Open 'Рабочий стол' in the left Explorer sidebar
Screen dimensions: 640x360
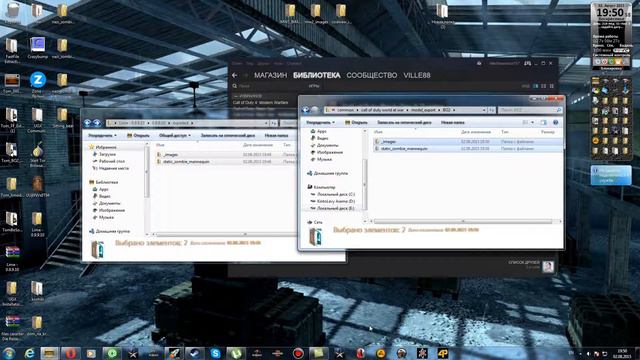(x=111, y=161)
